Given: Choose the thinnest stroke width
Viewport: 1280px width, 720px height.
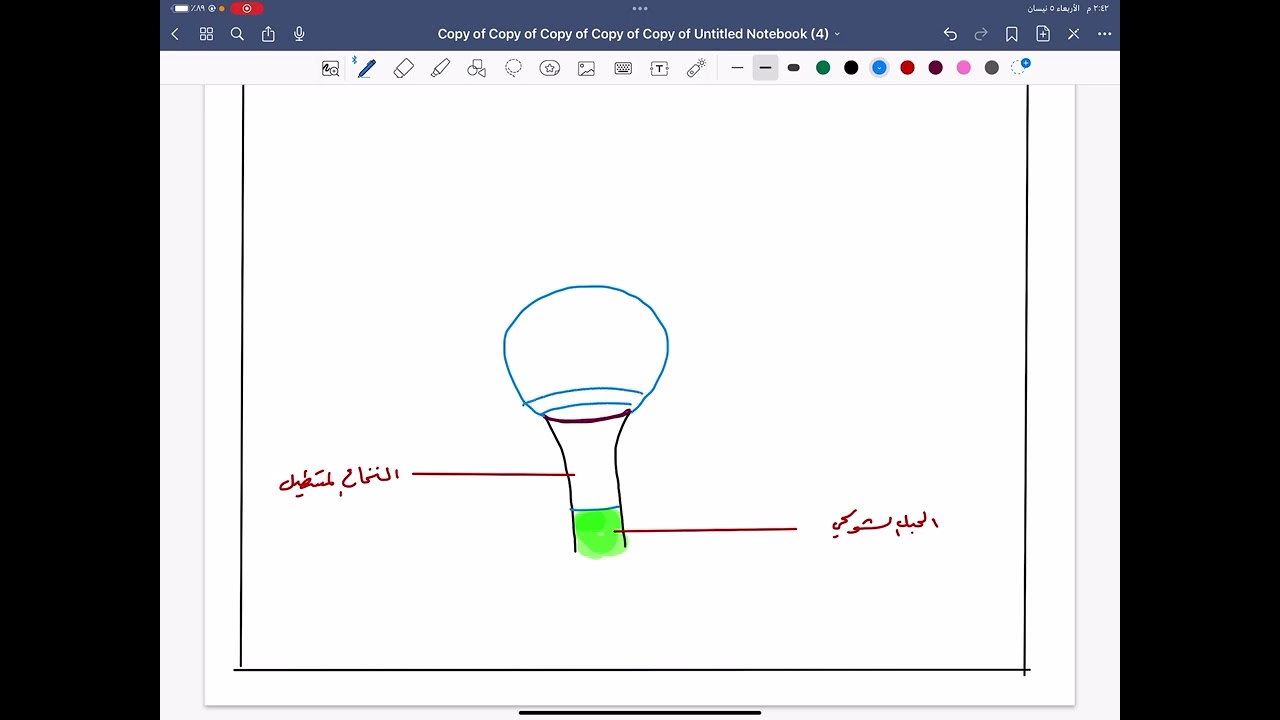Looking at the screenshot, I should coord(737,68).
